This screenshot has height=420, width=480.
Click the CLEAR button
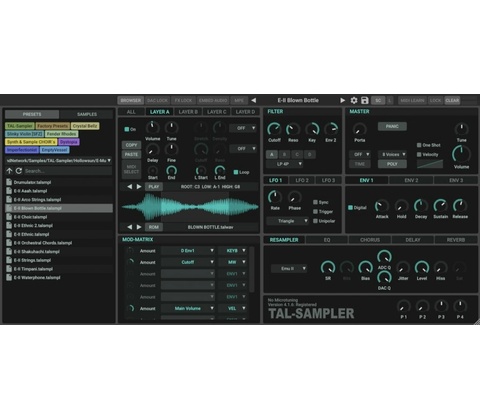452,100
